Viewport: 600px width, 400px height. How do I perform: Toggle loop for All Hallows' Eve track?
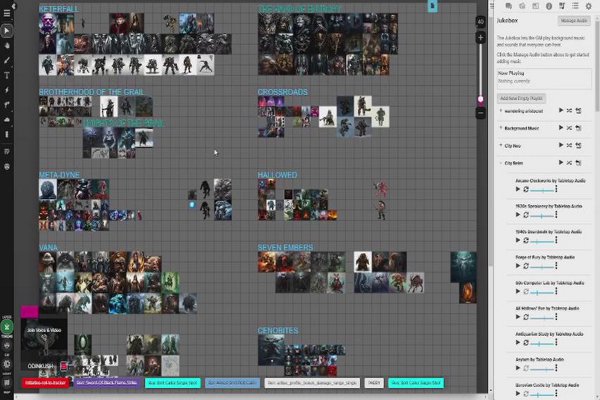(x=526, y=317)
